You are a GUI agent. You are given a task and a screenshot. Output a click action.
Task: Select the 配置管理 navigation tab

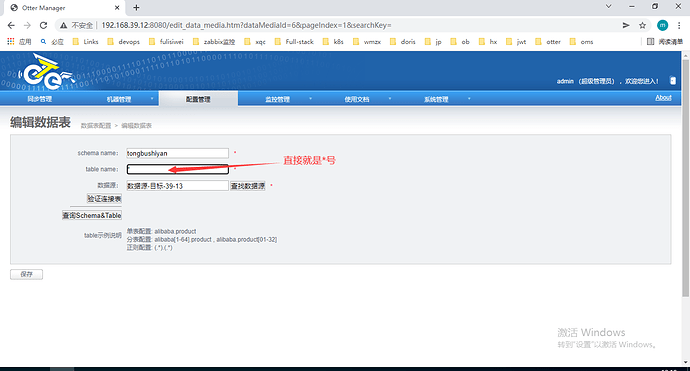(198, 99)
